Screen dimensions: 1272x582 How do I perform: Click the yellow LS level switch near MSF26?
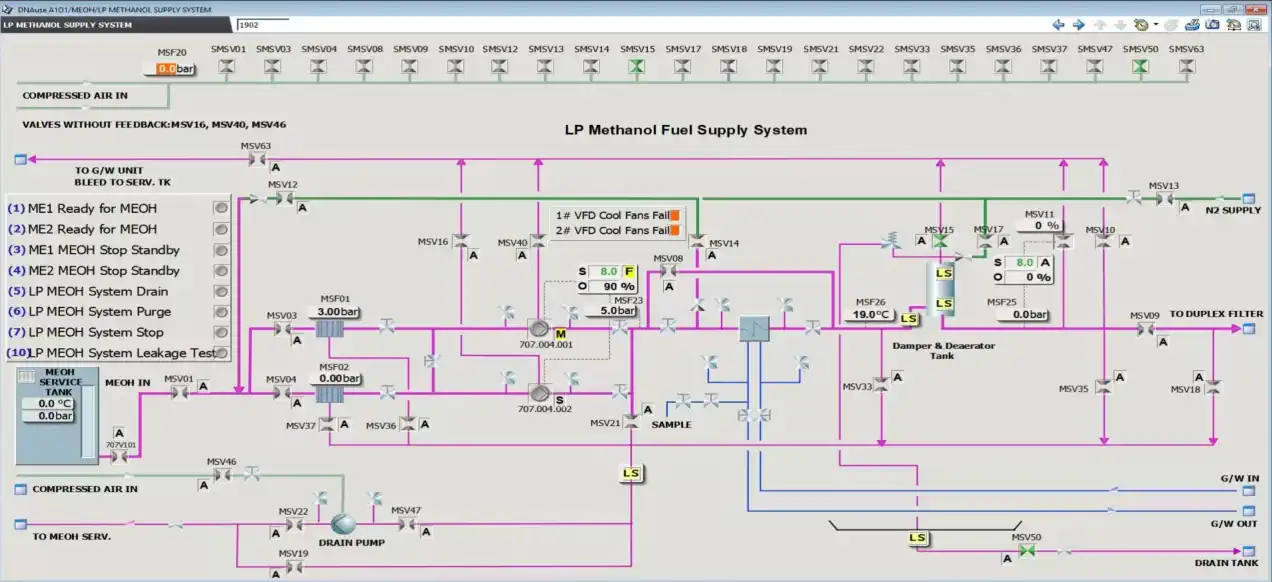coord(909,319)
